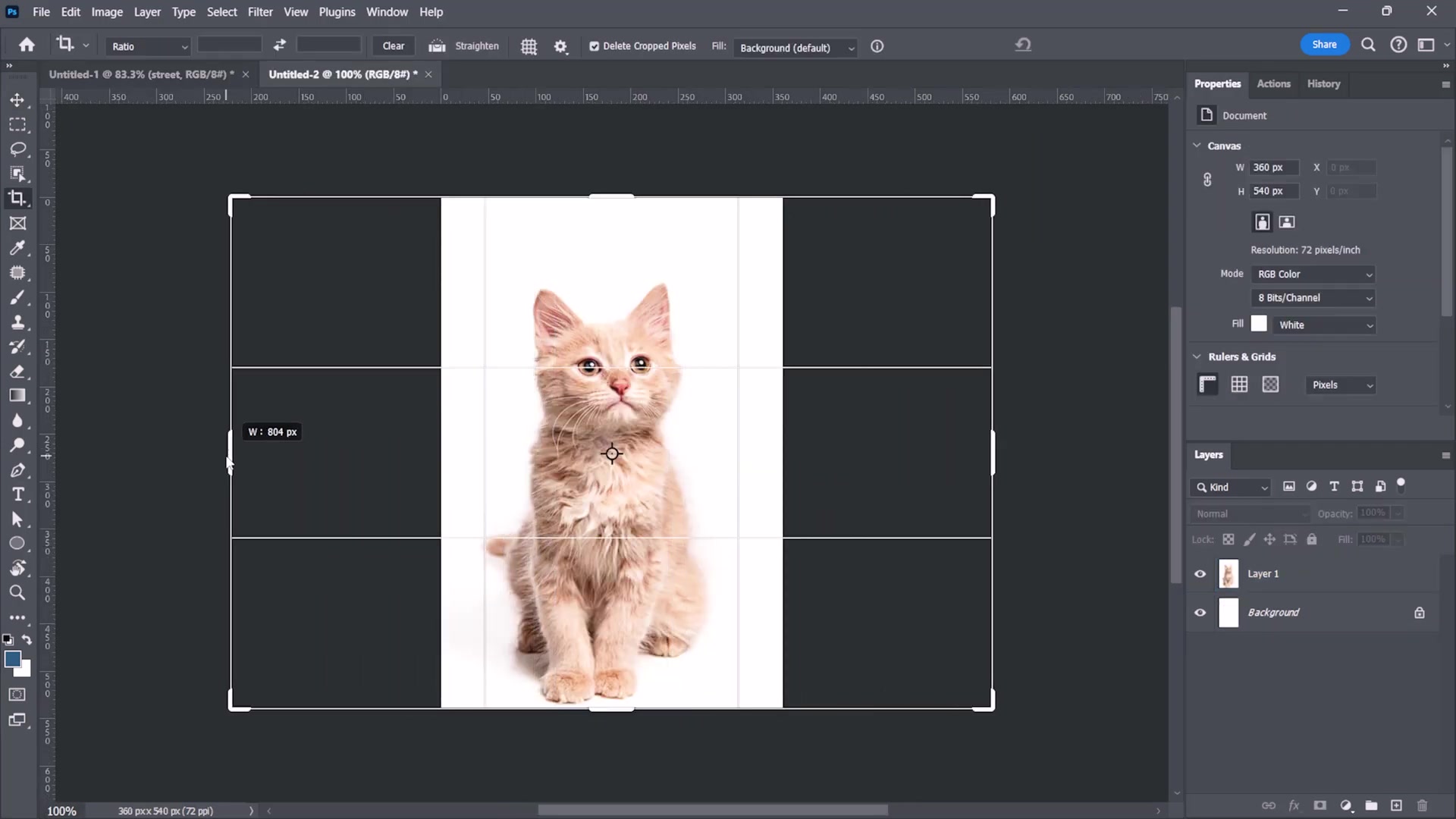
Task: Click the Straighten button
Action: click(x=463, y=45)
